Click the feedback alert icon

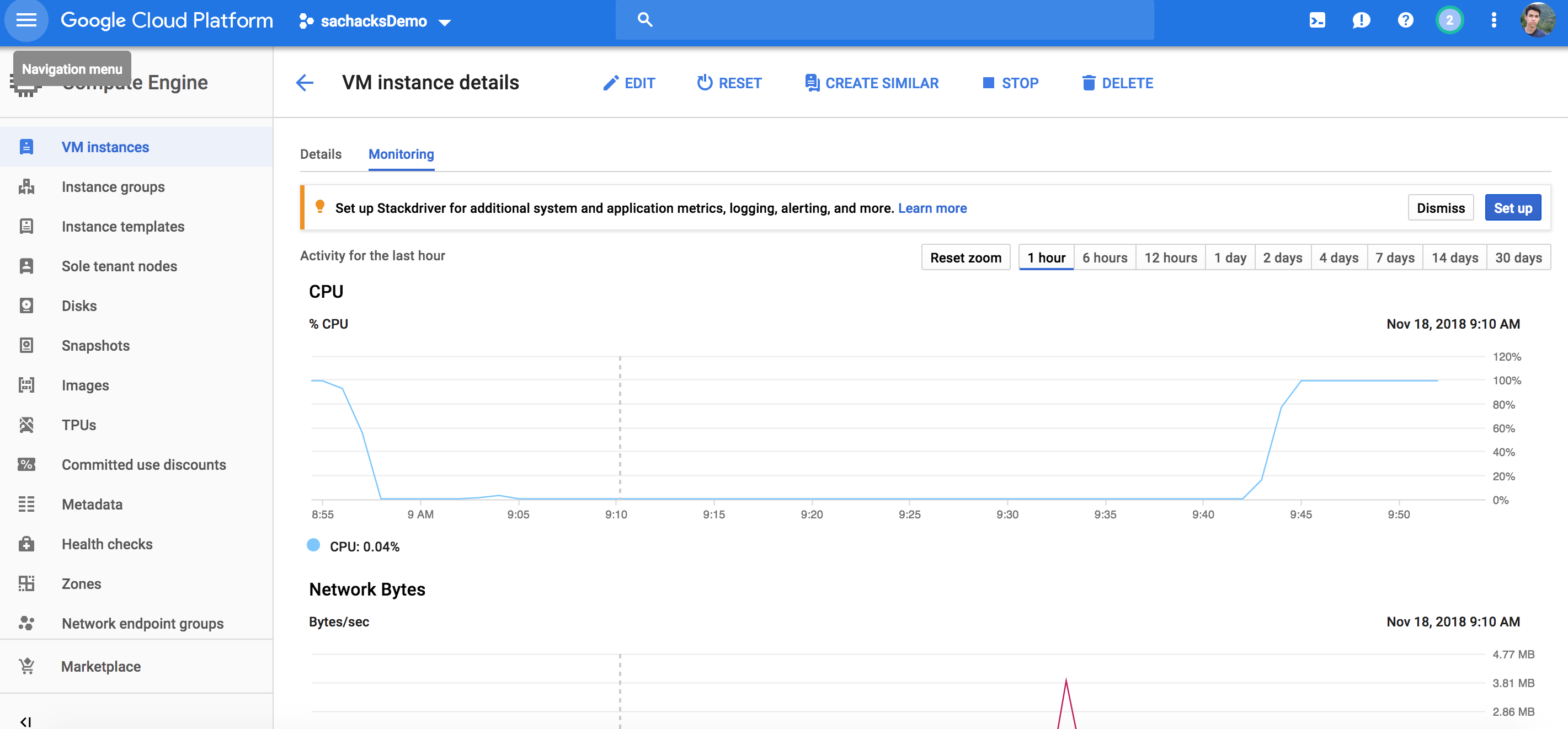1361,21
